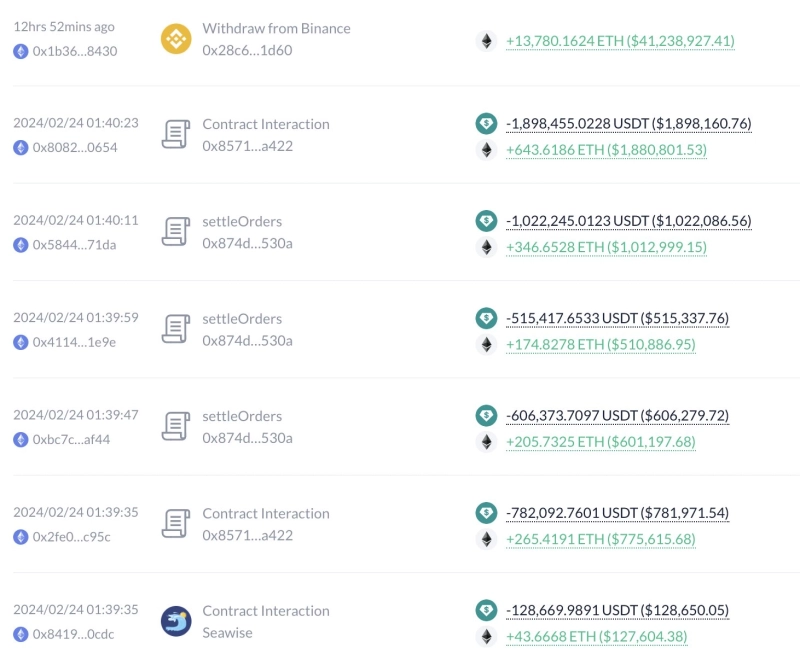The height and width of the screenshot is (665, 800).
Task: Click the -606,373.7097 USDT amount
Action: (x=617, y=415)
